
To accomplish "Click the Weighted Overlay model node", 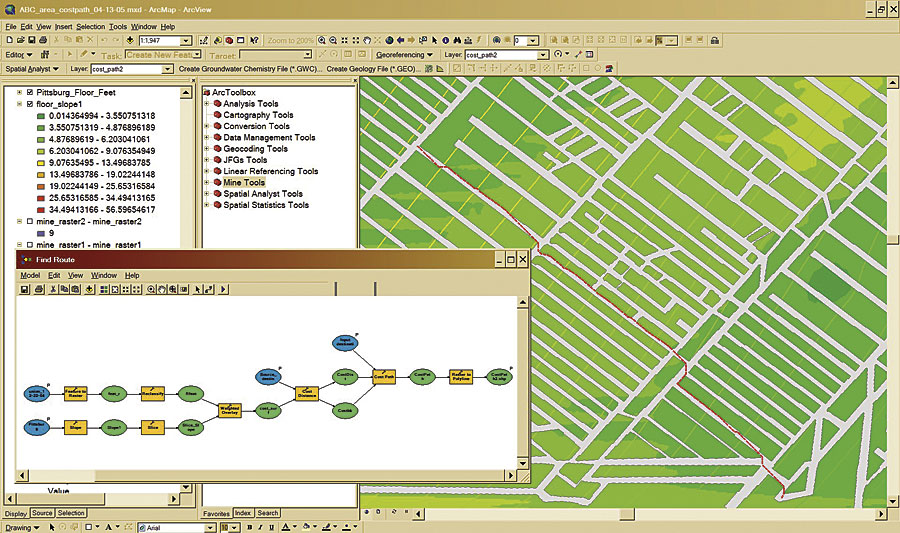I will [x=231, y=408].
